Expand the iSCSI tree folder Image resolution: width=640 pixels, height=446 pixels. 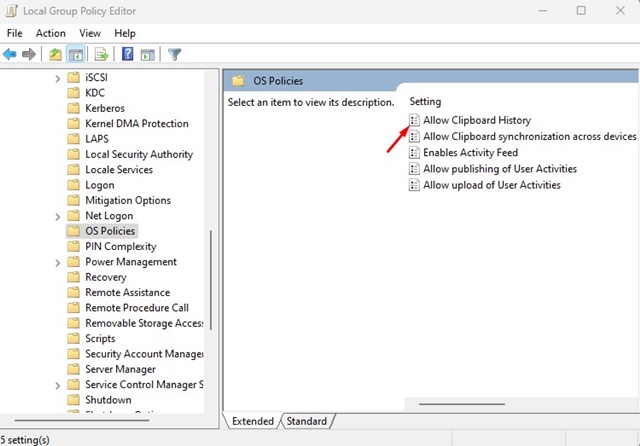tap(58, 78)
